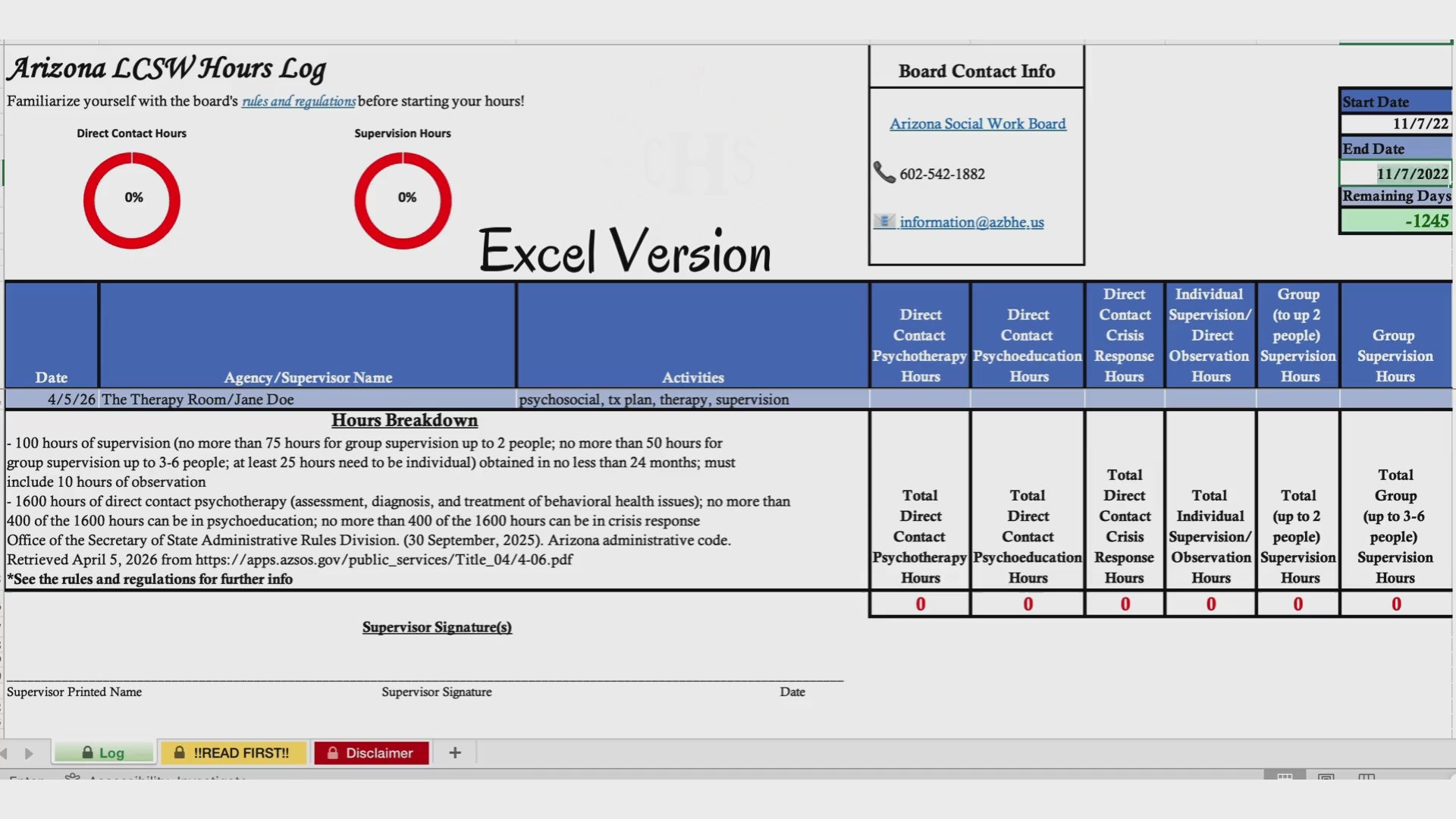This screenshot has height=819, width=1456.
Task: Click the previous sheet navigation arrow
Action: click(x=5, y=753)
